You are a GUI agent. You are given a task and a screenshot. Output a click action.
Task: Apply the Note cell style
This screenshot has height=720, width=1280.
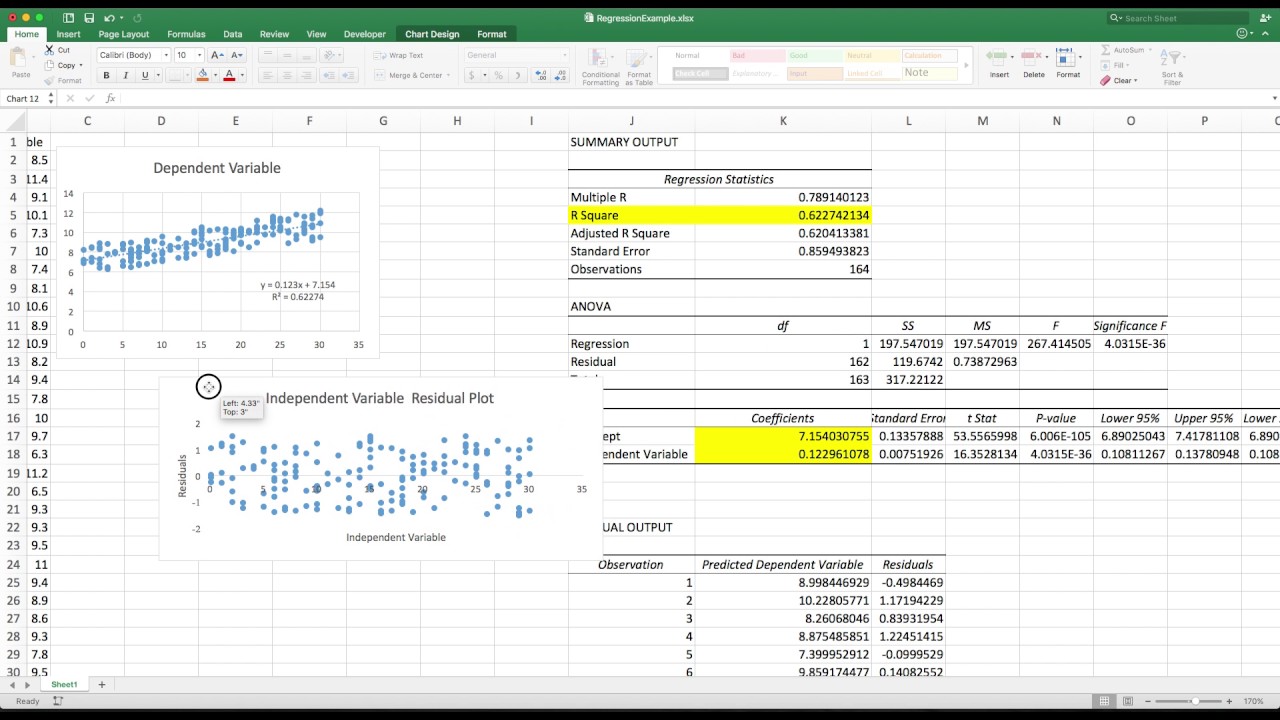[x=929, y=73]
